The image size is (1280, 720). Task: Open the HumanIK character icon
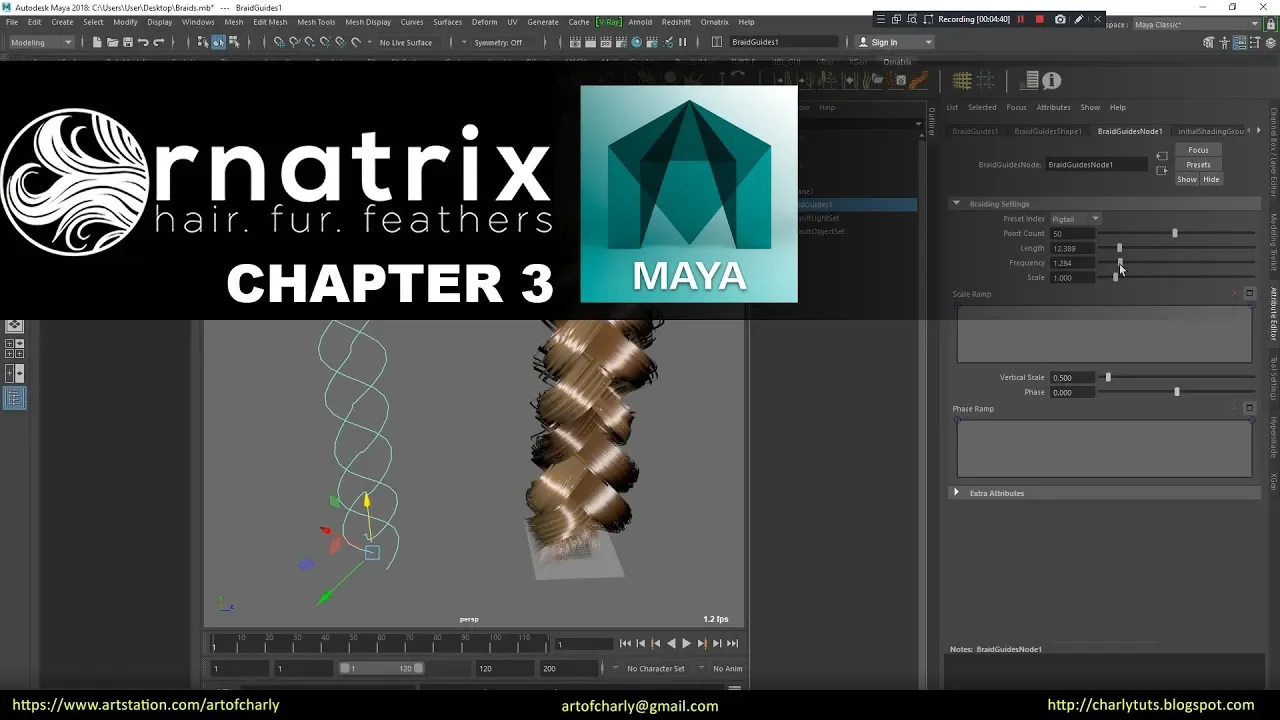[1224, 43]
